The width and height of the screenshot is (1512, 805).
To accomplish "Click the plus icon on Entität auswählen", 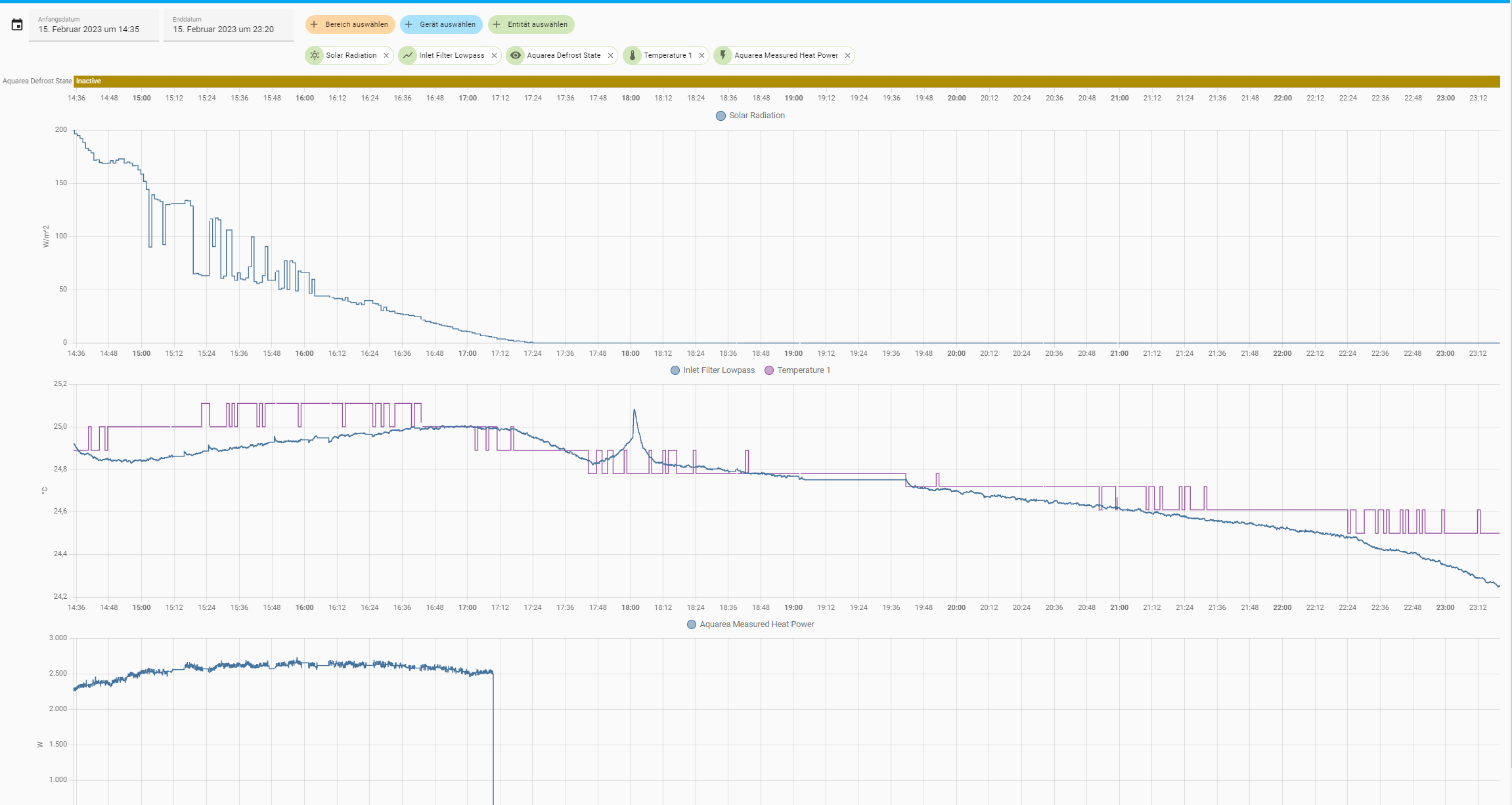I will tap(497, 24).
